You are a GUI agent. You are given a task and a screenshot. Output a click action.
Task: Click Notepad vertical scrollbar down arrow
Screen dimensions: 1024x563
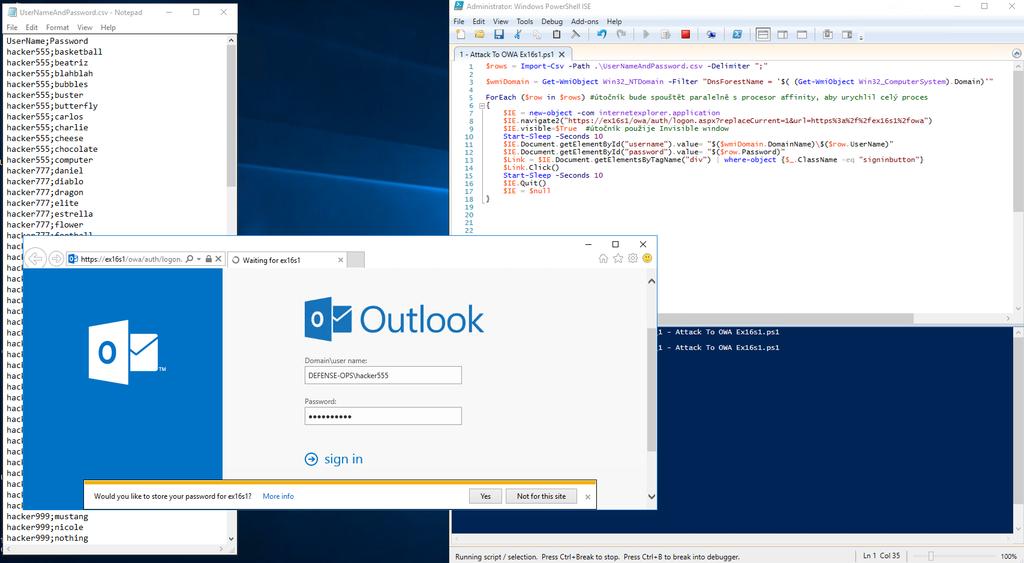tap(231, 539)
